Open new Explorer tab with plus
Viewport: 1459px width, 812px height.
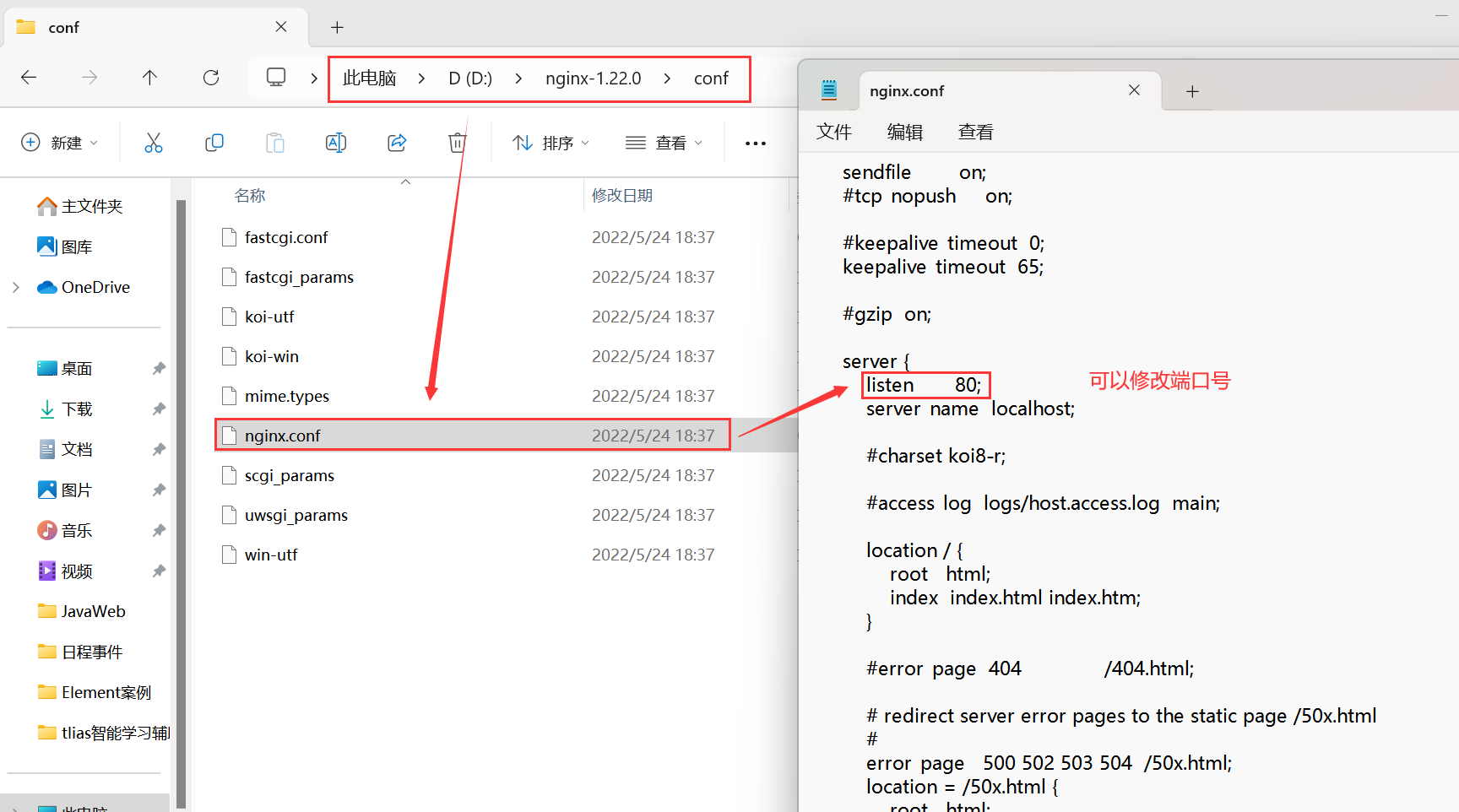pyautogui.click(x=337, y=28)
